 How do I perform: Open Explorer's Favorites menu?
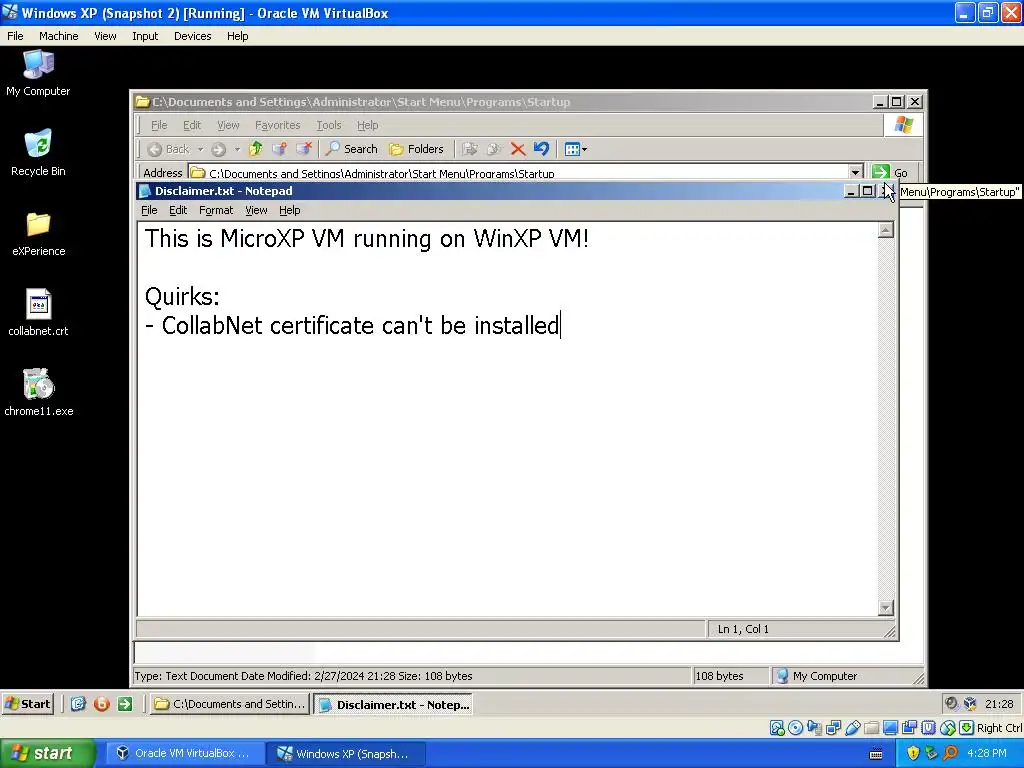point(278,125)
